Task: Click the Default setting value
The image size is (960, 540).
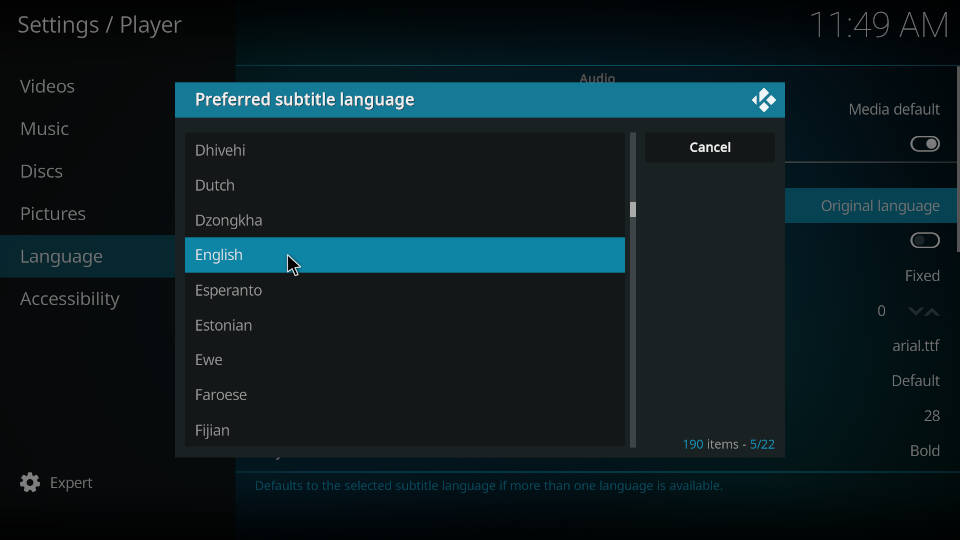Action: tap(915, 381)
